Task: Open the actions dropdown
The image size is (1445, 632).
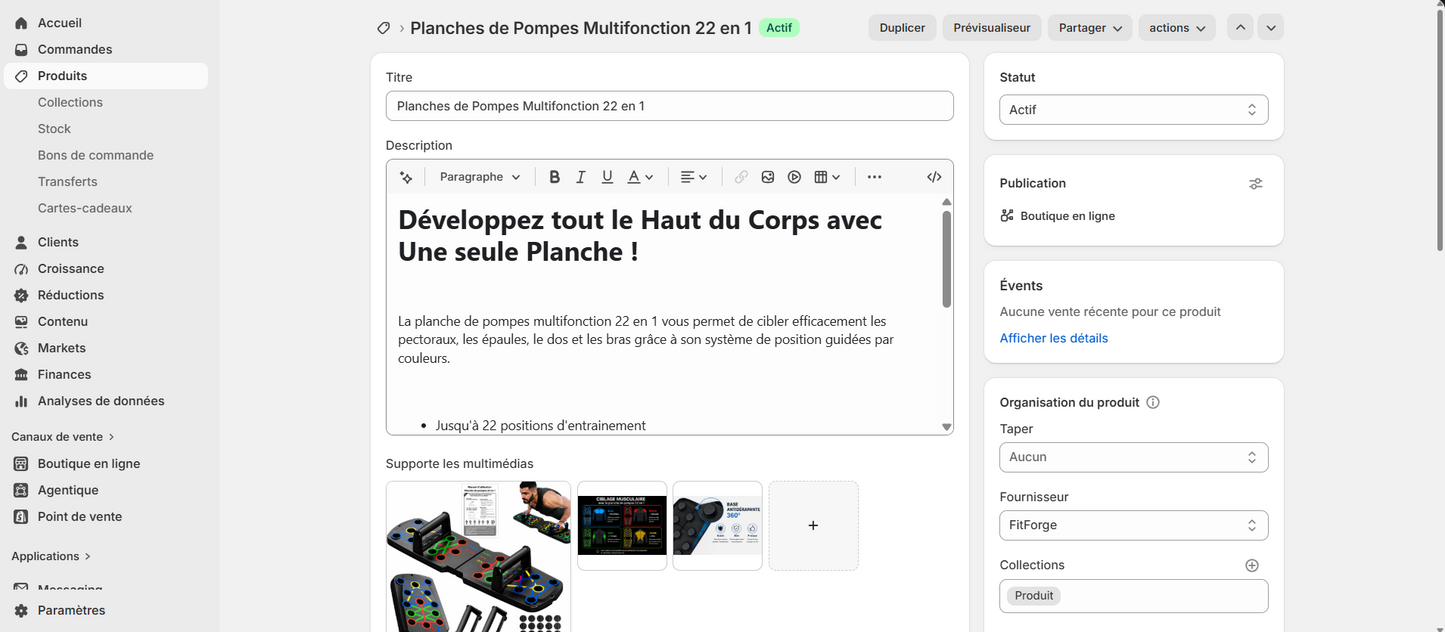Action: pos(1177,28)
